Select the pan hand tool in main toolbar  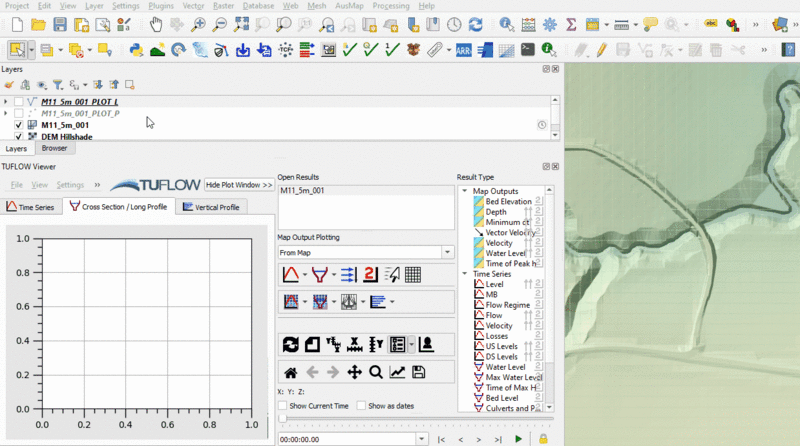pyautogui.click(x=157, y=24)
